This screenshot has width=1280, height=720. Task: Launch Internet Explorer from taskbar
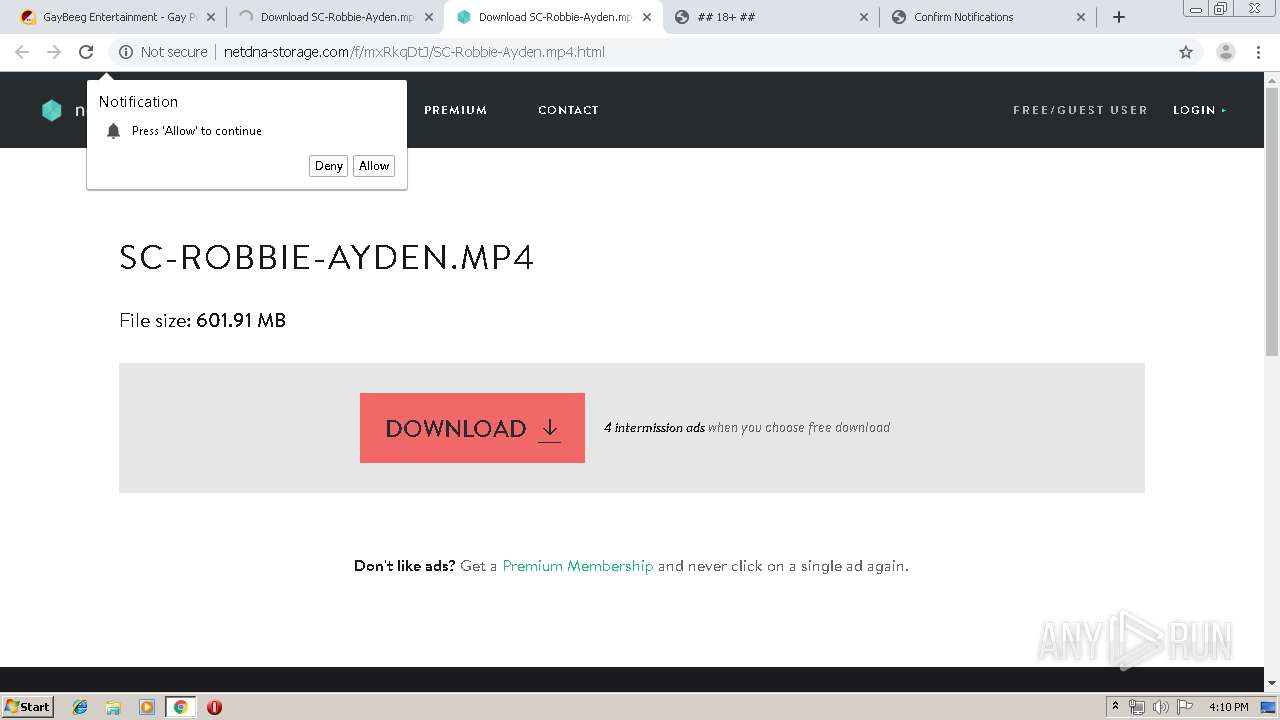pyautogui.click(x=80, y=707)
